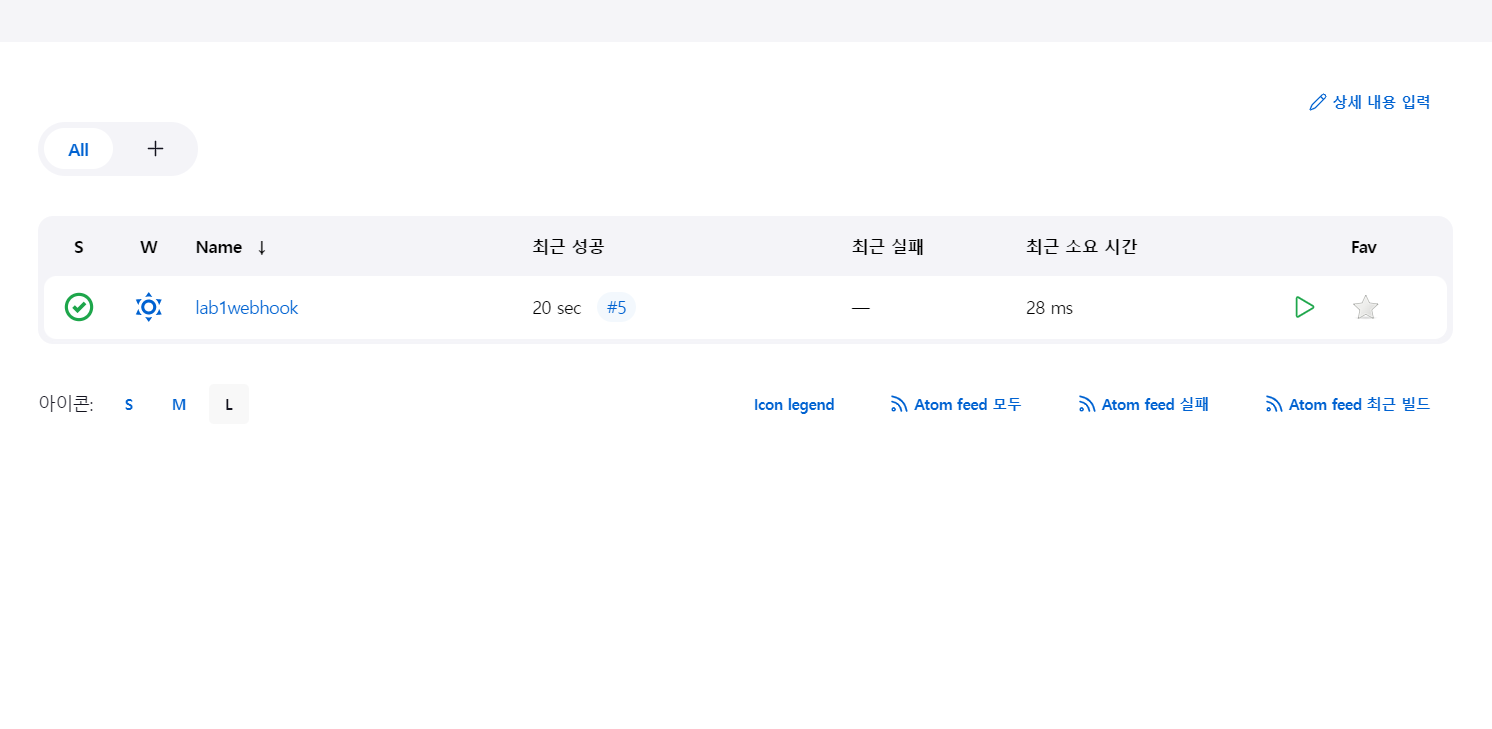Click the RSS icon for Atom feed 실패
The width and height of the screenshot is (1492, 729).
click(x=1087, y=405)
